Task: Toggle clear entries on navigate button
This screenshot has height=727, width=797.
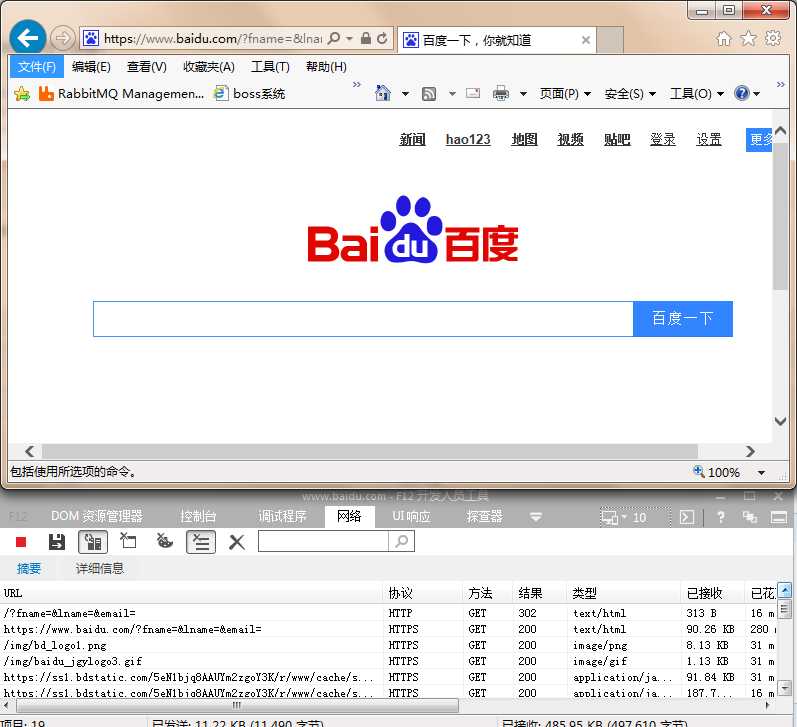Action: pos(201,542)
